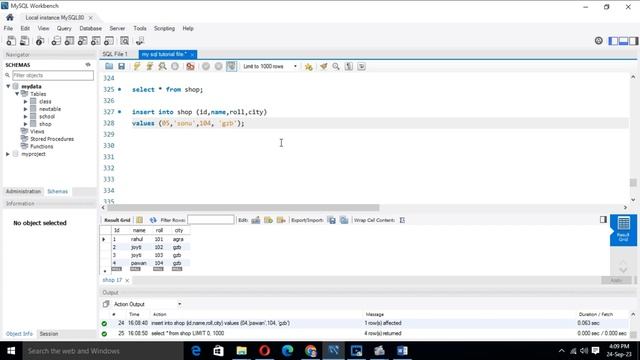The image size is (640, 360).
Task: Switch to SQL File 1 tab
Action: click(115, 54)
